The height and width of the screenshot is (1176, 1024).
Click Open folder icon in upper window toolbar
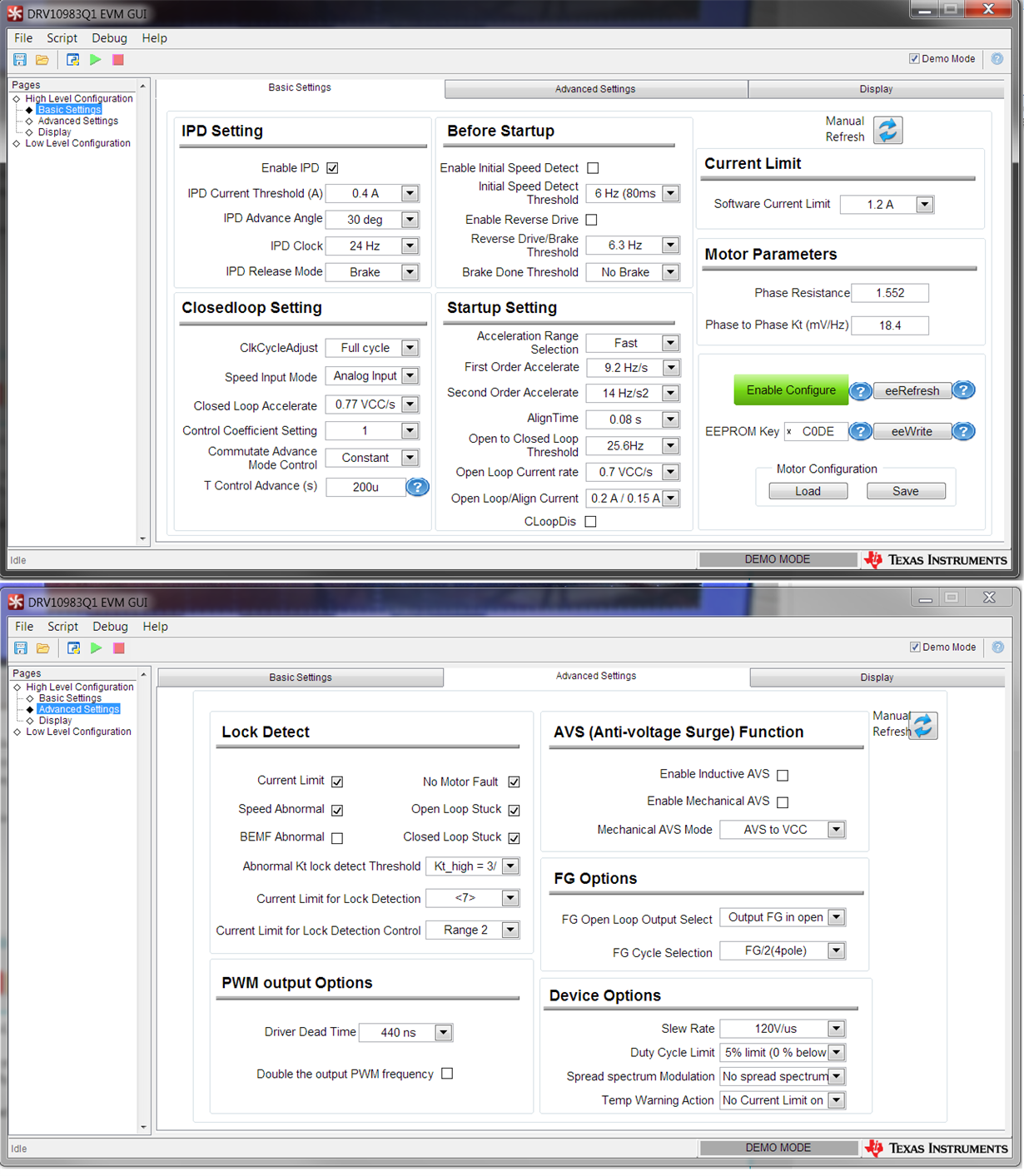pos(42,60)
